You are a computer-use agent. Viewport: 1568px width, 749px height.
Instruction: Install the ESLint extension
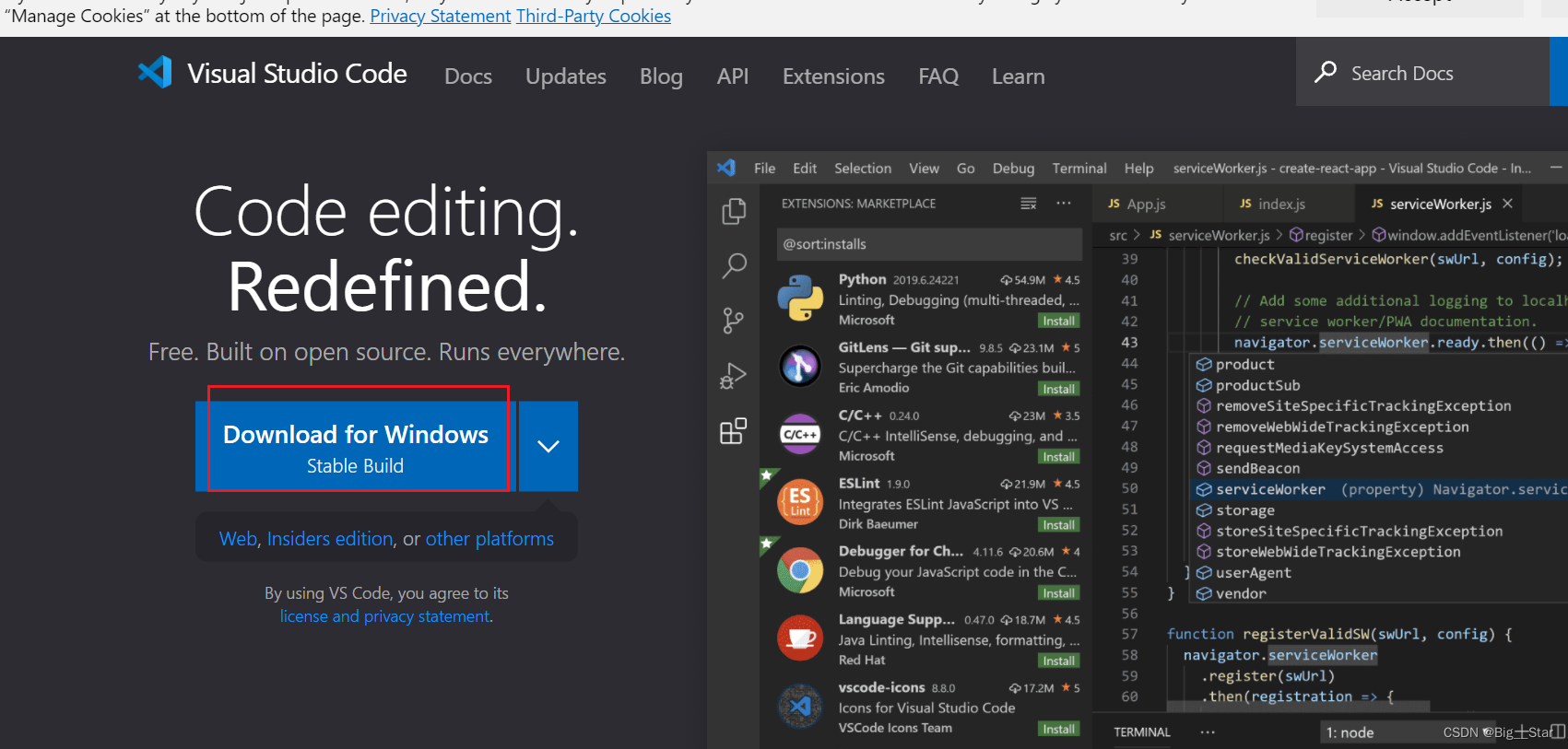click(1058, 525)
